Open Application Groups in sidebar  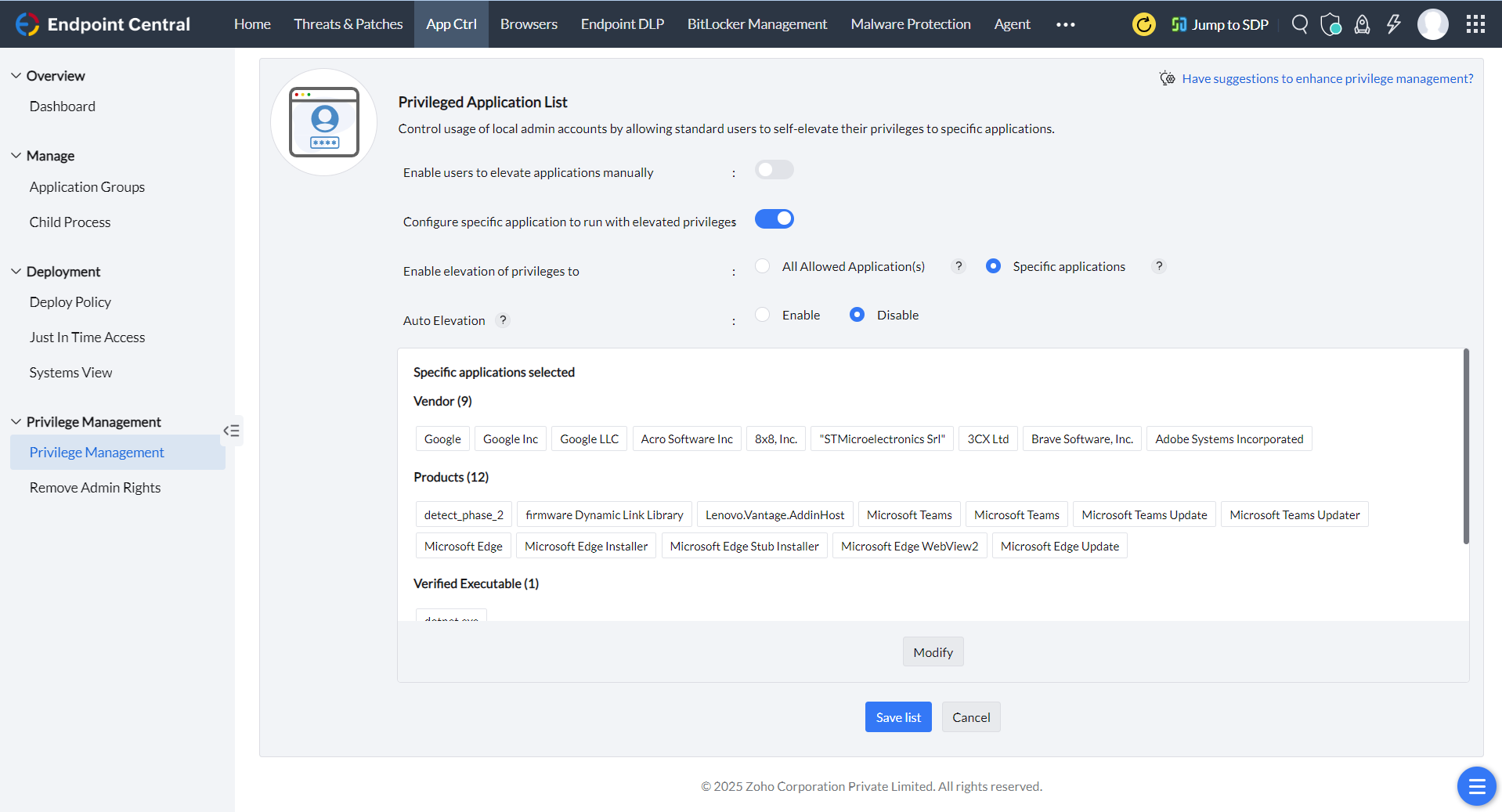tap(87, 187)
